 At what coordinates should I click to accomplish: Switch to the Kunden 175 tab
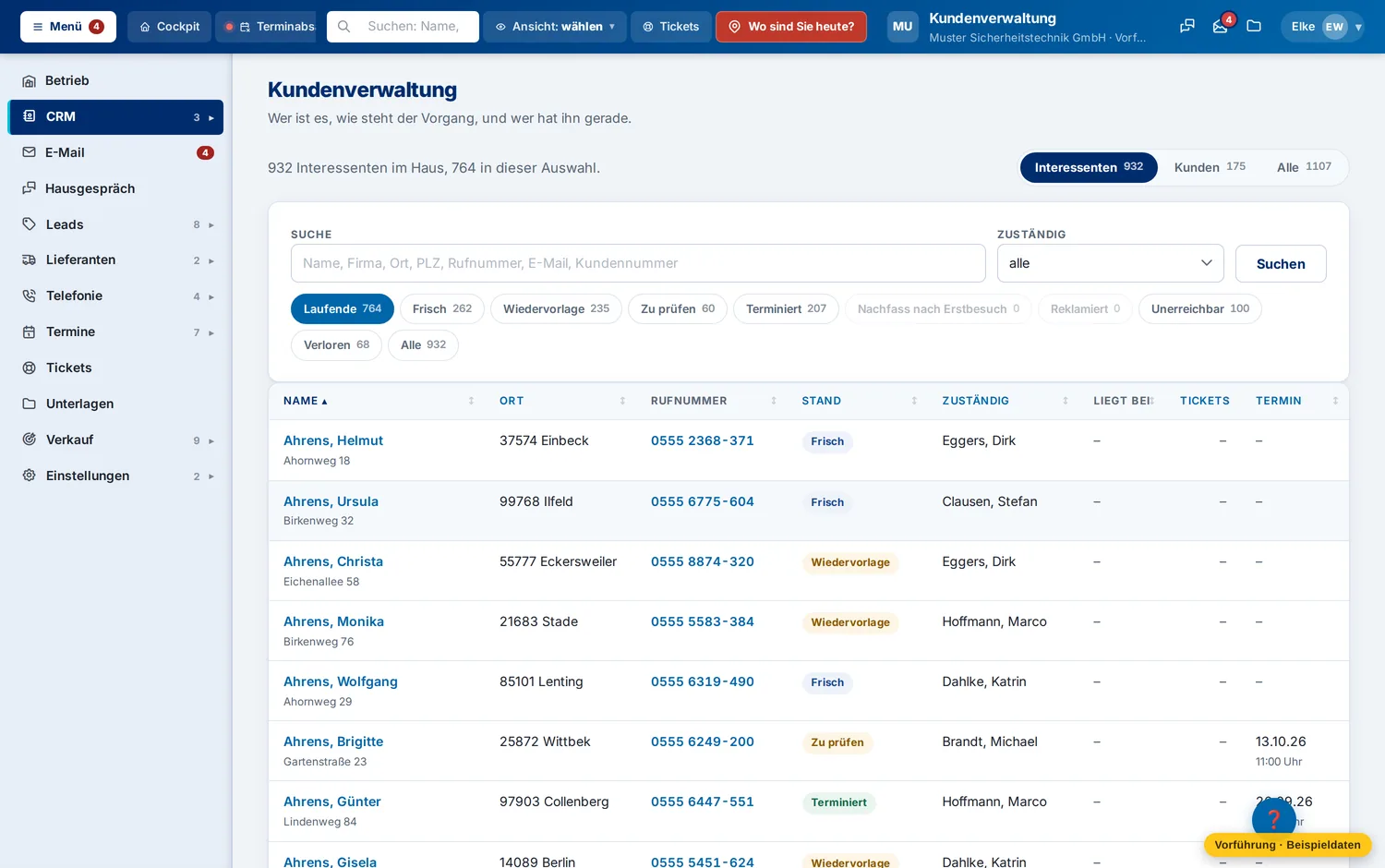[1210, 167]
